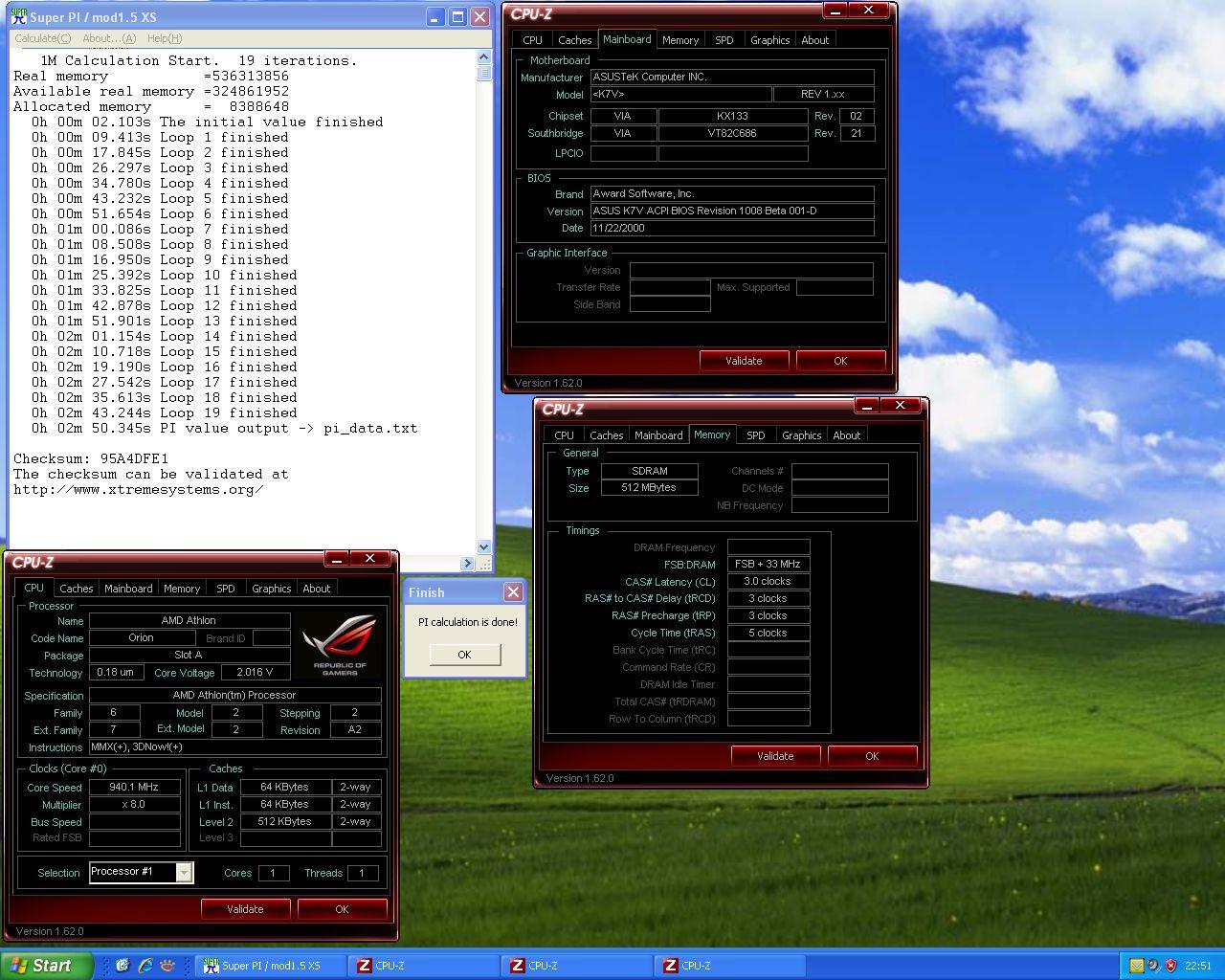Click OK in the CPU-Z mainboard window
Image resolution: width=1225 pixels, height=980 pixels.
point(840,361)
